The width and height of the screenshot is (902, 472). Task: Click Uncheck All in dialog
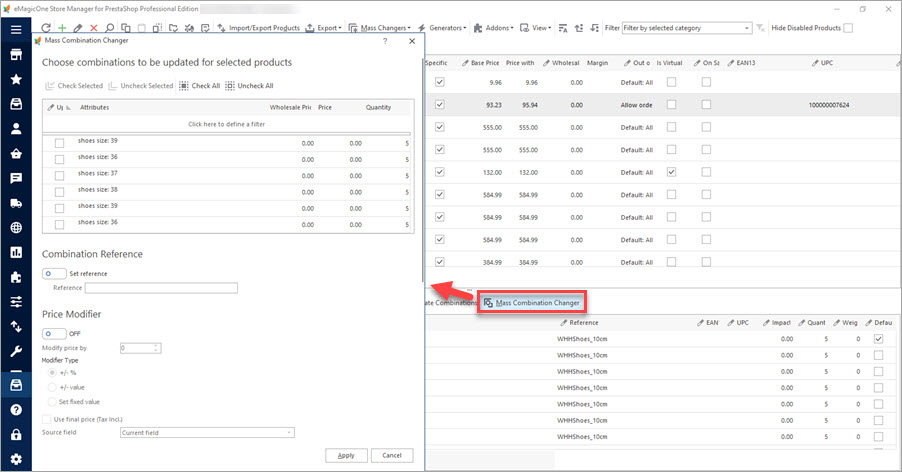pyautogui.click(x=249, y=86)
